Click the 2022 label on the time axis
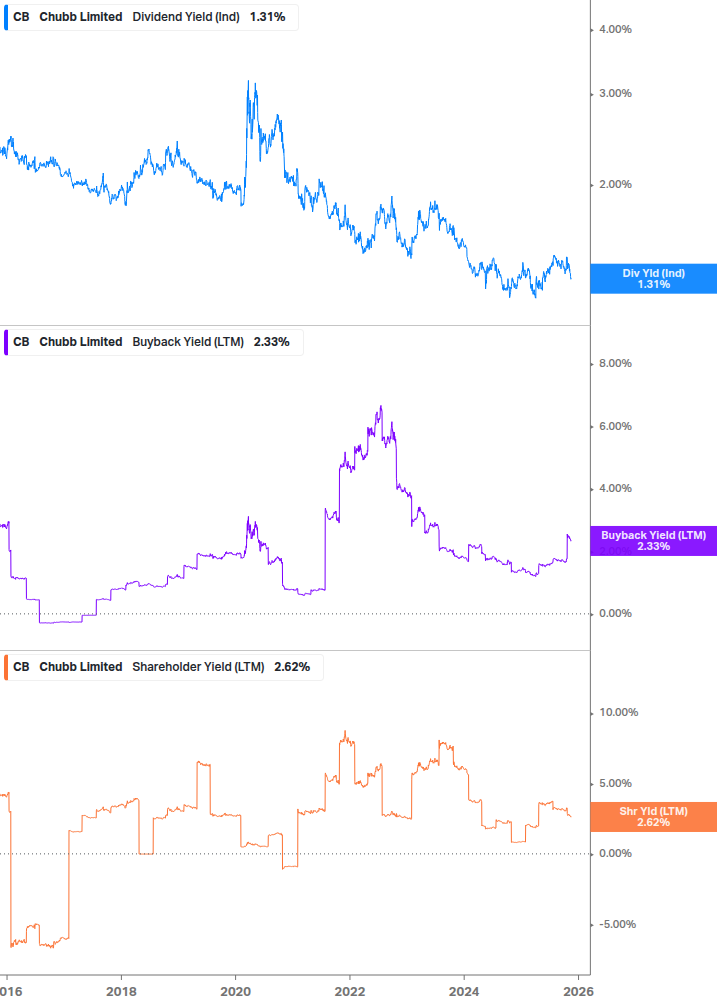Image resolution: width=717 pixels, height=1005 pixels. (350, 992)
